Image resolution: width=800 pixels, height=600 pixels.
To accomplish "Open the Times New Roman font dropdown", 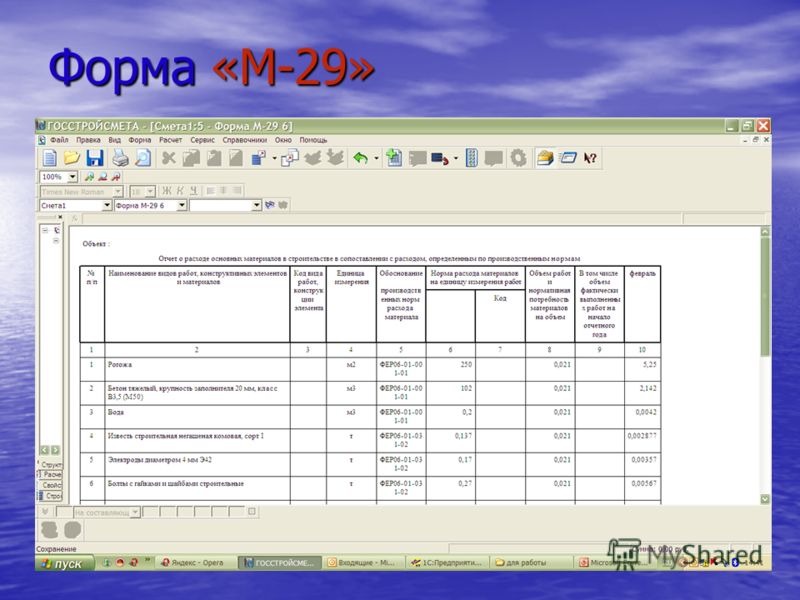I will [x=117, y=191].
